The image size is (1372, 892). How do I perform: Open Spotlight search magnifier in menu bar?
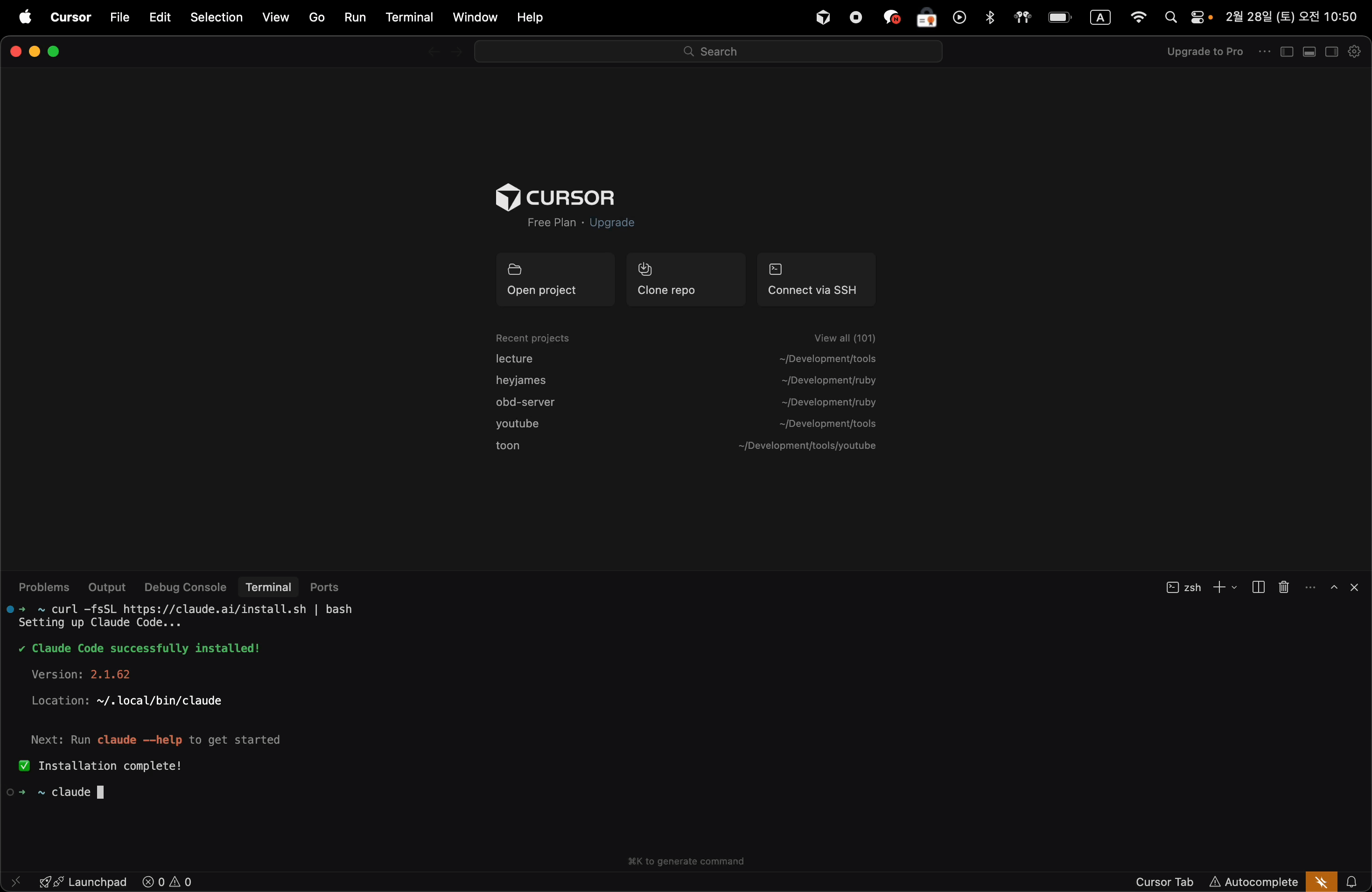tap(1170, 18)
